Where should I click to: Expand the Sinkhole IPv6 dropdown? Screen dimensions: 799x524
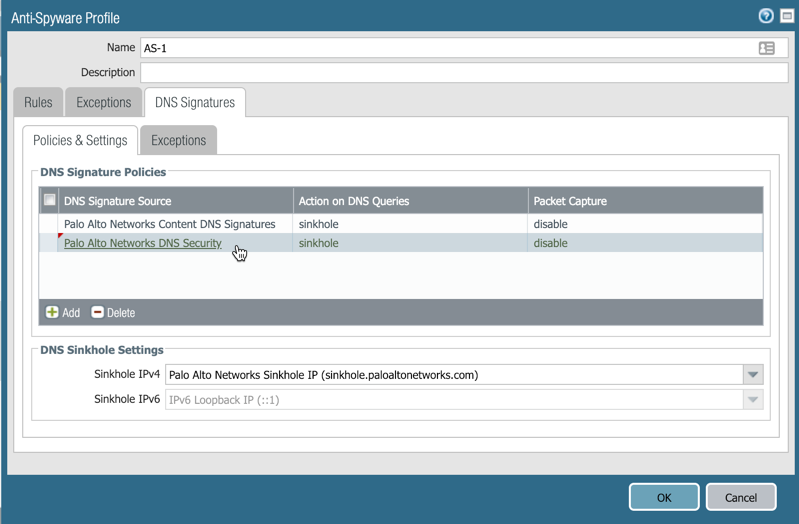753,400
